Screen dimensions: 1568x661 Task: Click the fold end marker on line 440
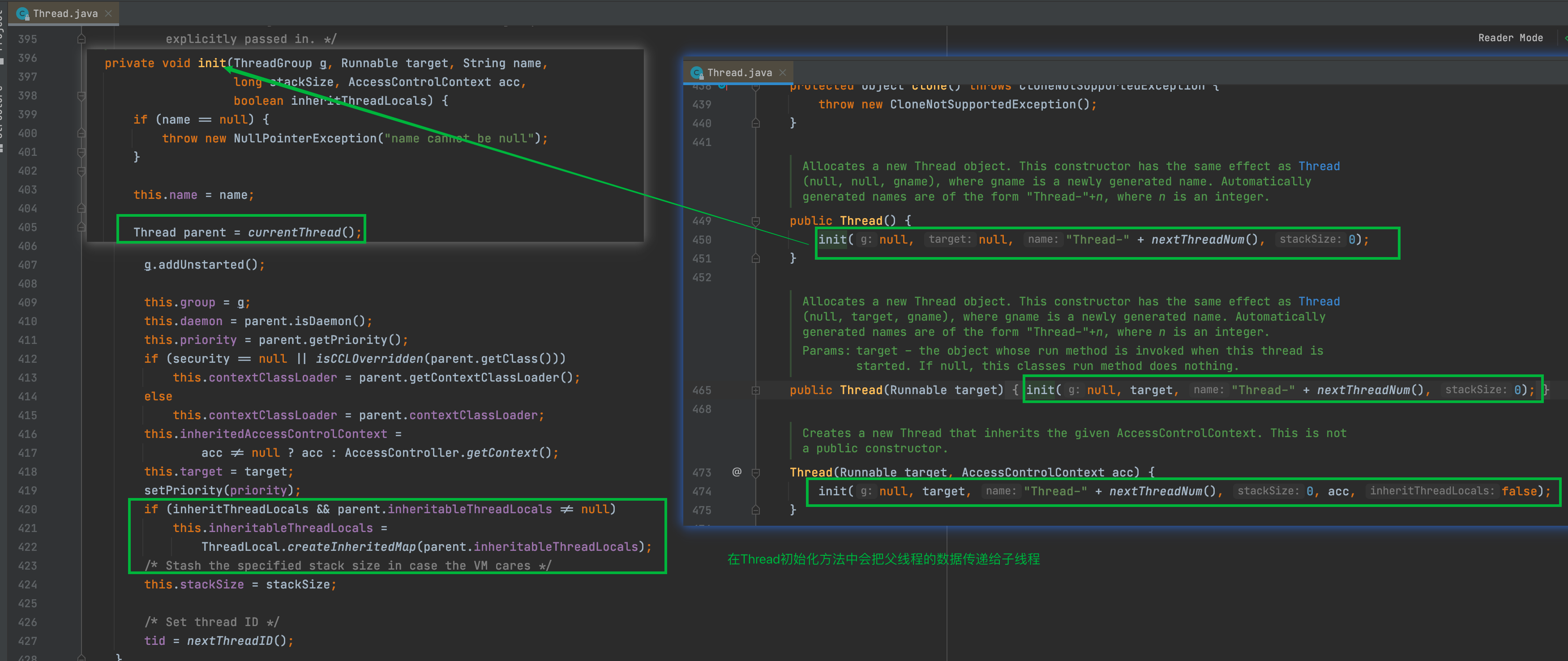pos(755,123)
